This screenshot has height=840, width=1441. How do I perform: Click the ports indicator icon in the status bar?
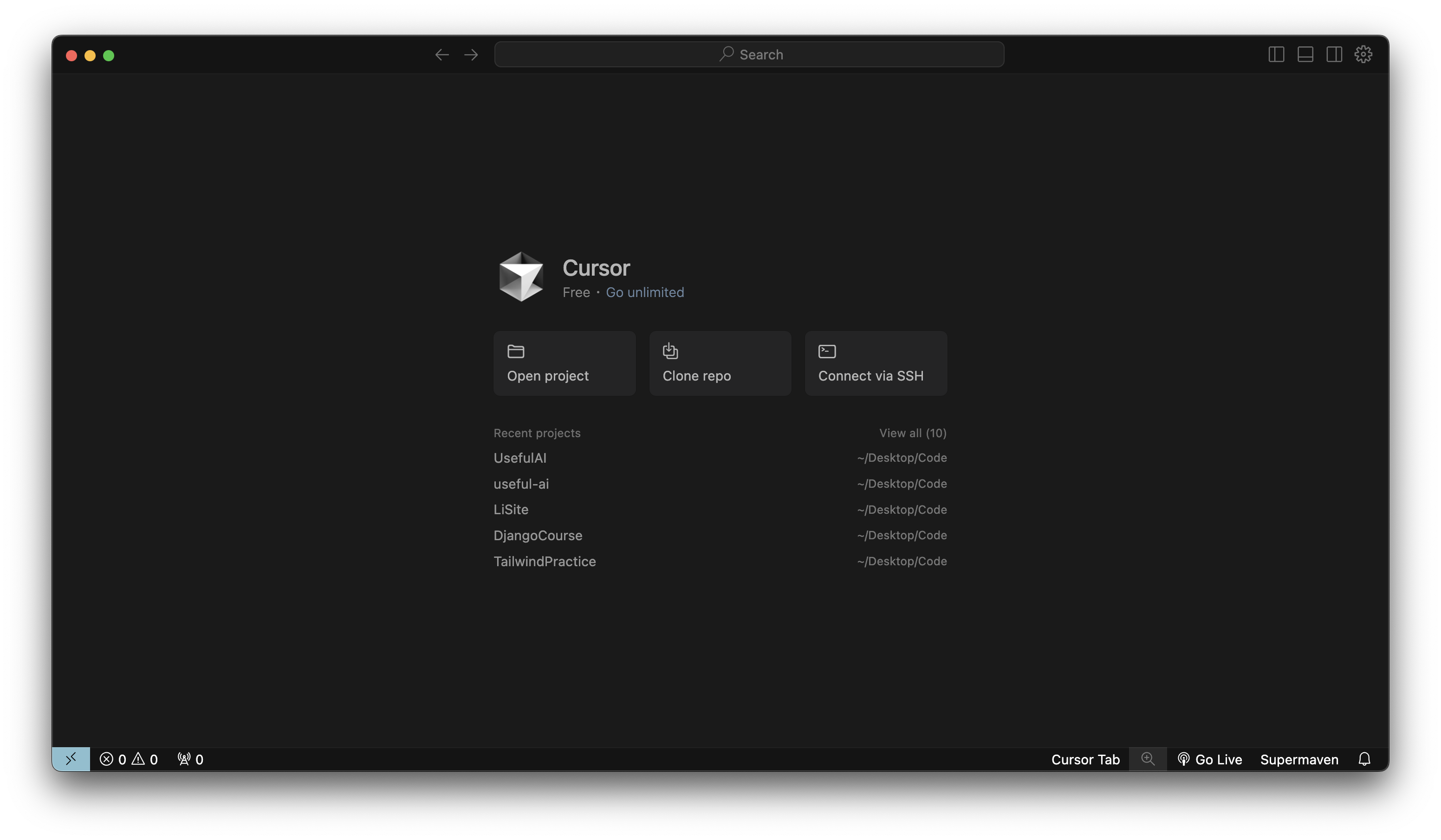190,759
